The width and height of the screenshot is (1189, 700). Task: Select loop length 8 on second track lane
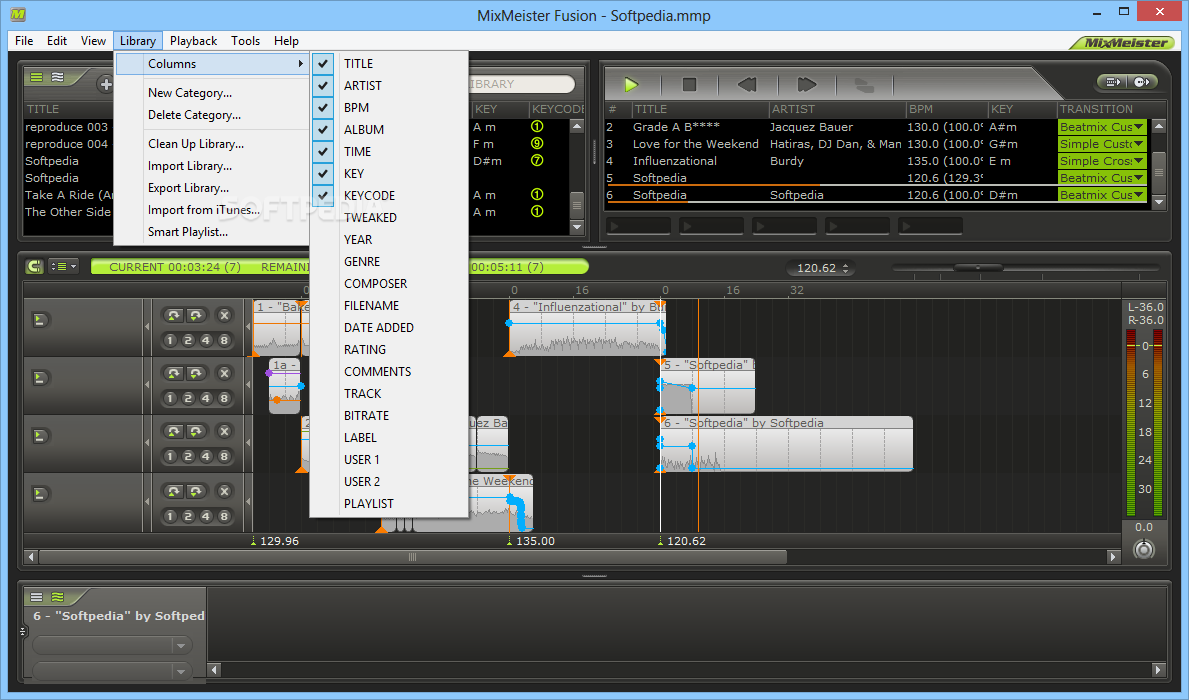pyautogui.click(x=224, y=398)
